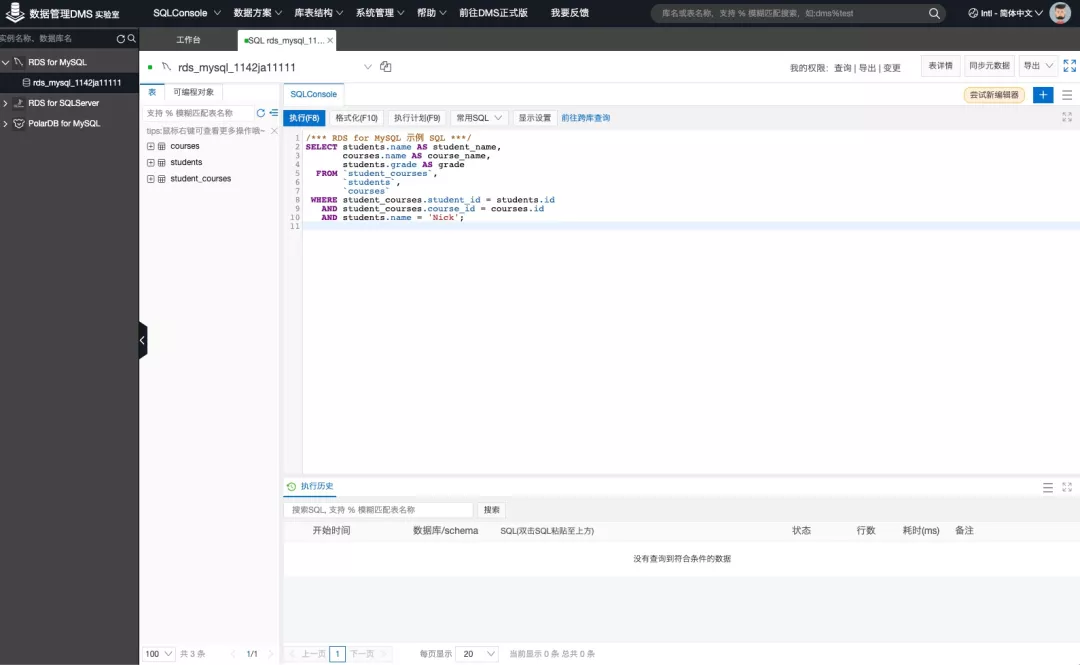The height and width of the screenshot is (665, 1080).
Task: Click the RDS for MySQL dolphin icon
Action: tap(19, 62)
